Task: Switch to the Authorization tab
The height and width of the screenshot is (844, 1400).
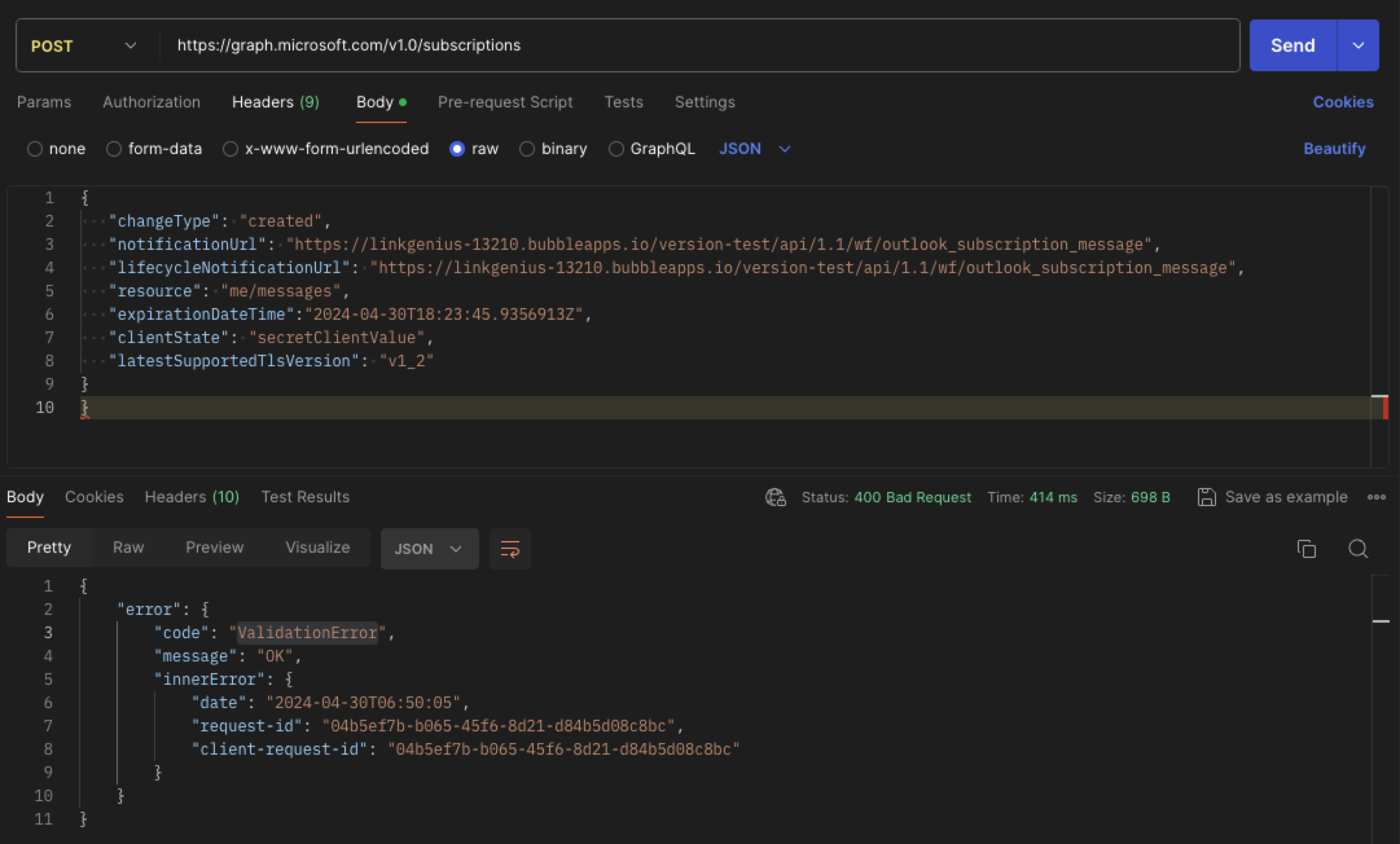Action: coord(152,102)
